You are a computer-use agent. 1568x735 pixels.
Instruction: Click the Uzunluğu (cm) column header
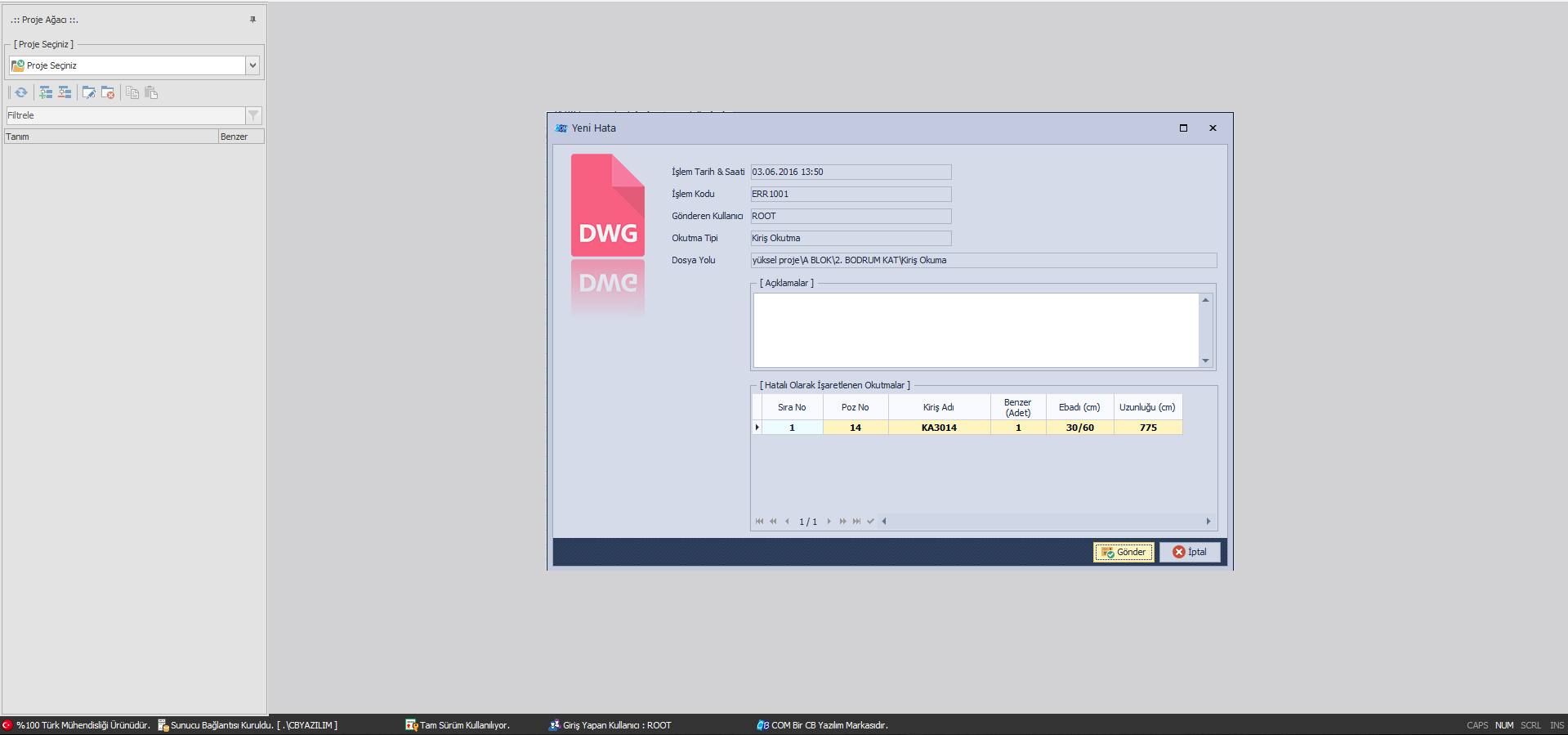[1148, 407]
